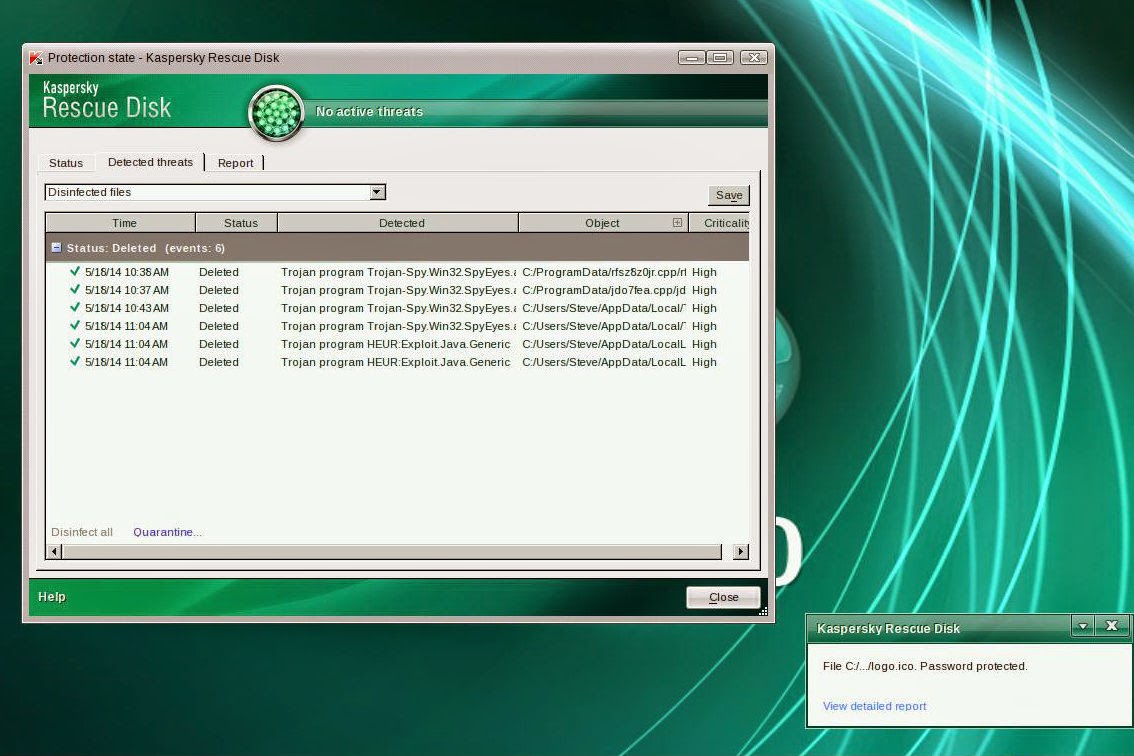Dismiss the Kaspersky Rescue Disk notification popup

tap(1112, 626)
